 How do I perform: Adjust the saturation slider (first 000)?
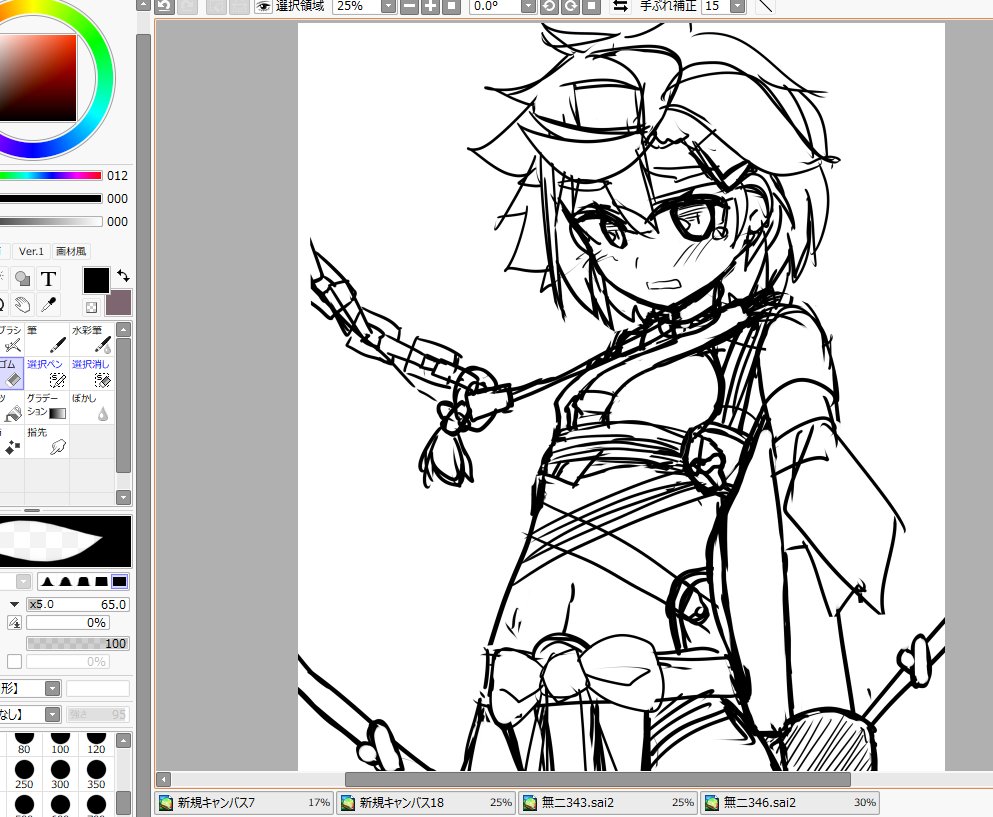(51, 198)
